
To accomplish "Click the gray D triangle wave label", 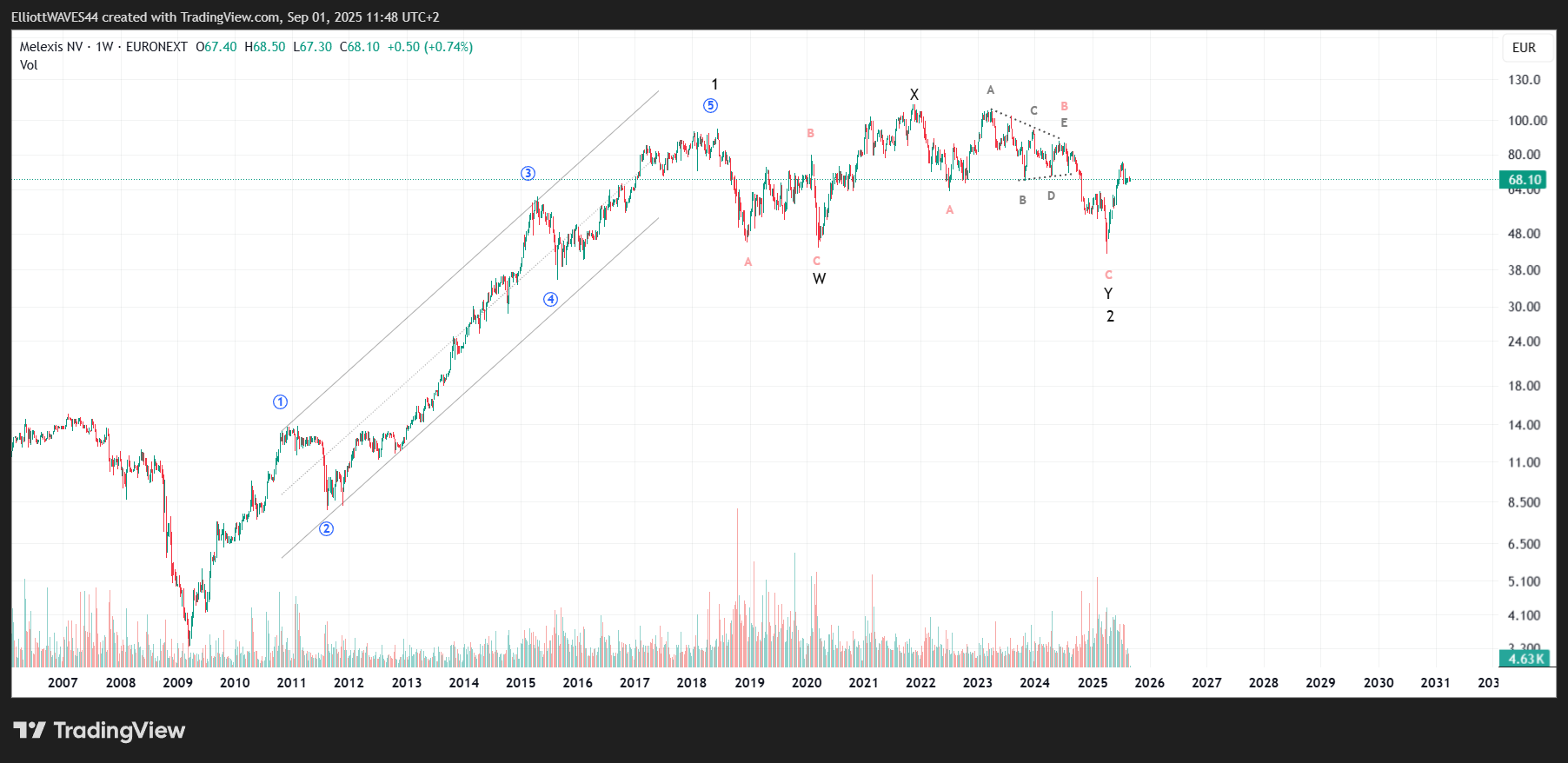I will [x=1051, y=196].
